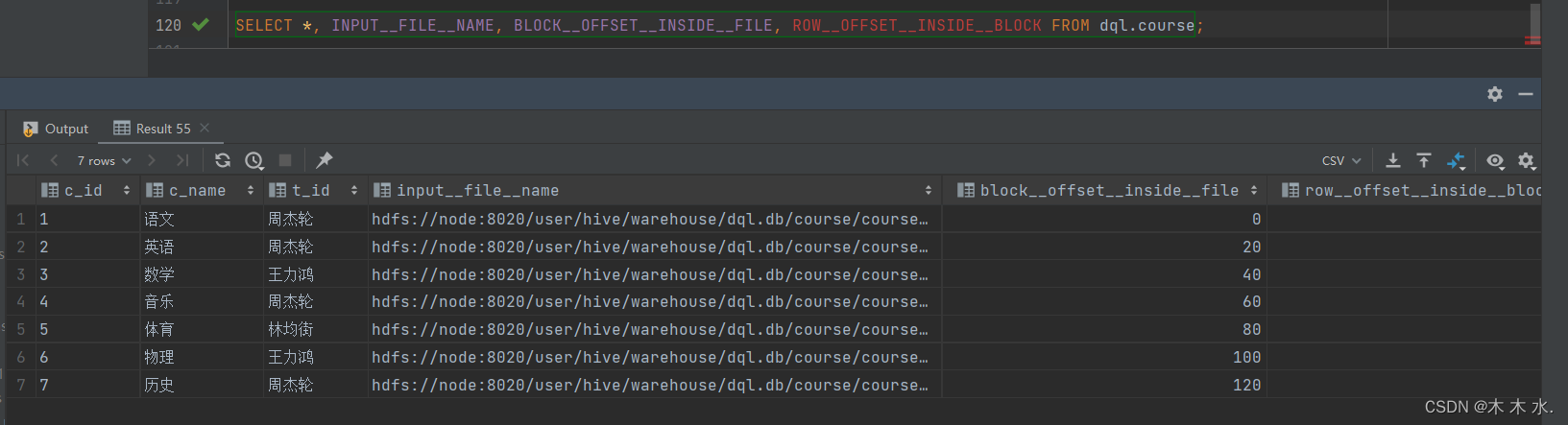1568x425 pixels.
Task: Select row number 7 in the grid
Action: [20, 385]
